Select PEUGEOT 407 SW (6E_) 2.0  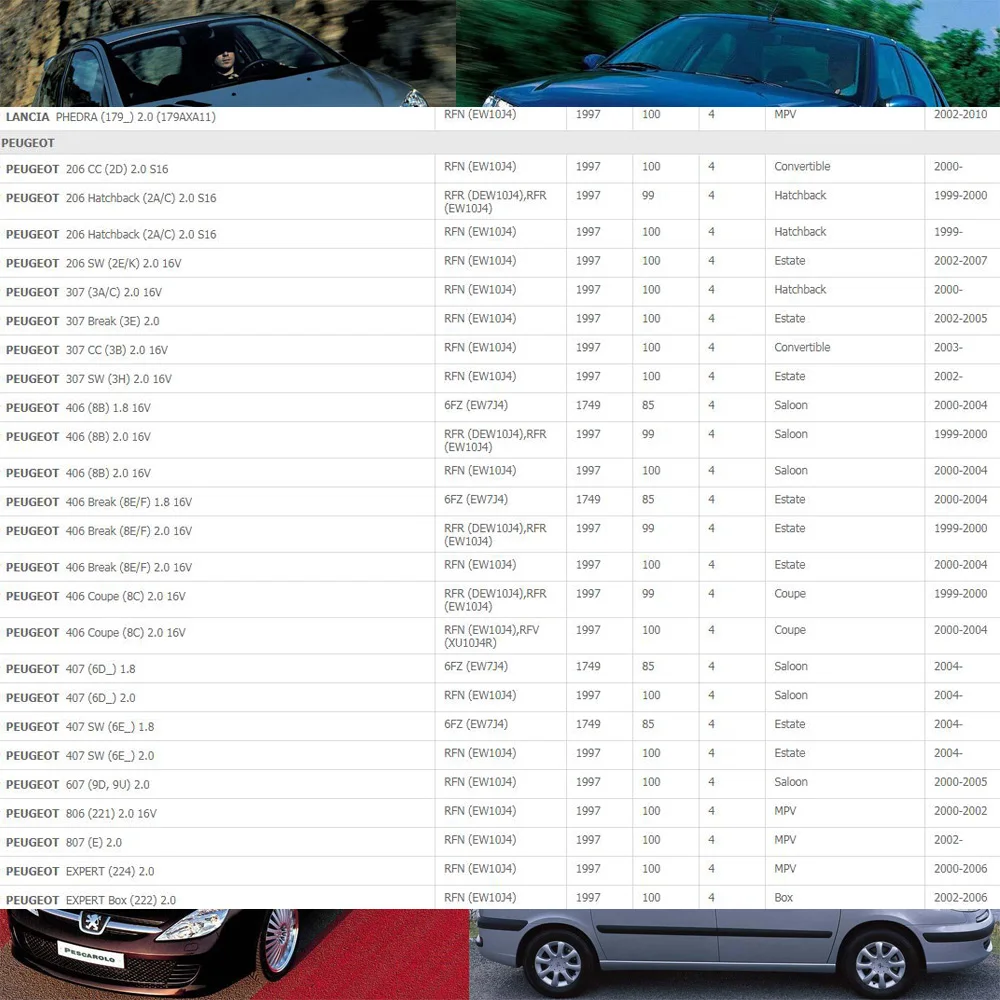(x=80, y=756)
